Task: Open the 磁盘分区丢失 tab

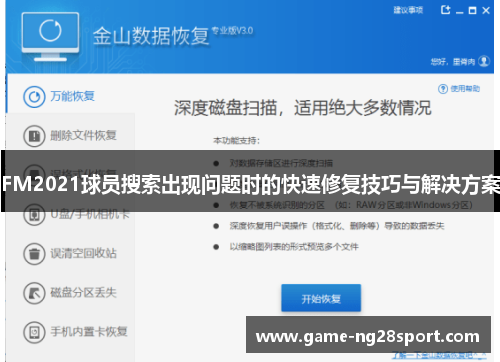Action: pyautogui.click(x=71, y=293)
